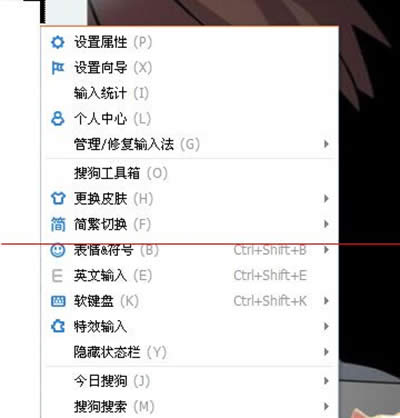Screen dimensions: 400x418
Task: Expand the 更换皮肤 submenu arrow
Action: [326, 199]
